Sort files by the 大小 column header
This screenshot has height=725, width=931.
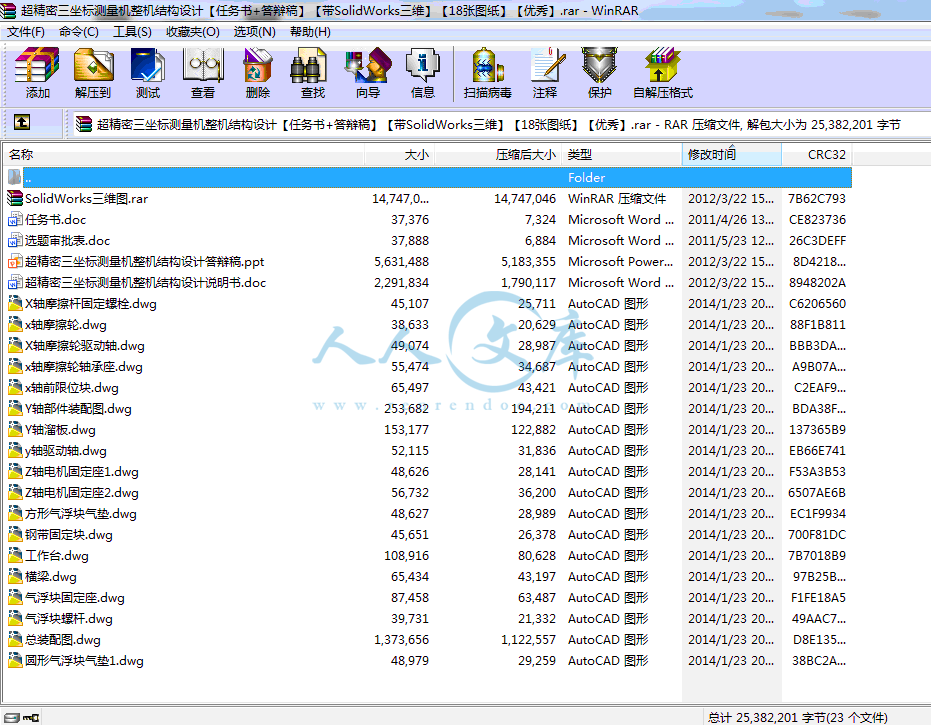click(400, 154)
